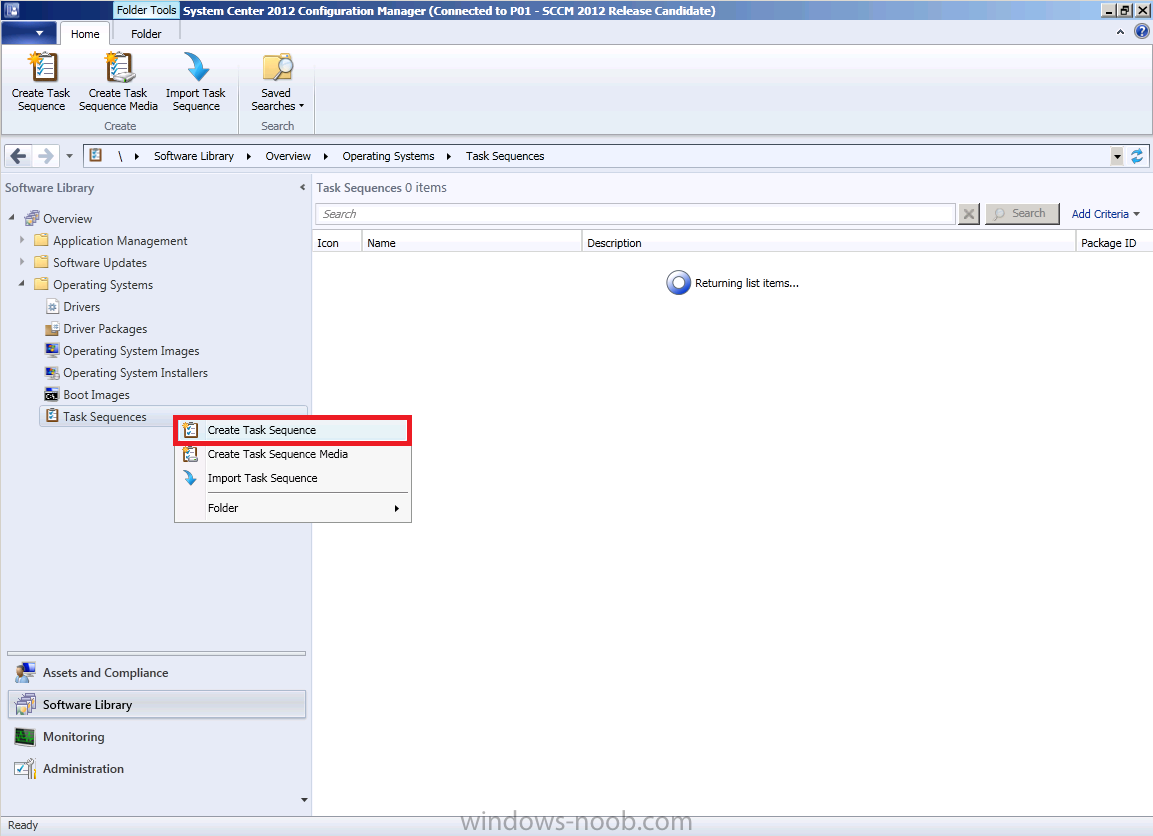Choose Create Task Sequence from context menu
Viewport: 1153px width, 836px height.
point(293,430)
